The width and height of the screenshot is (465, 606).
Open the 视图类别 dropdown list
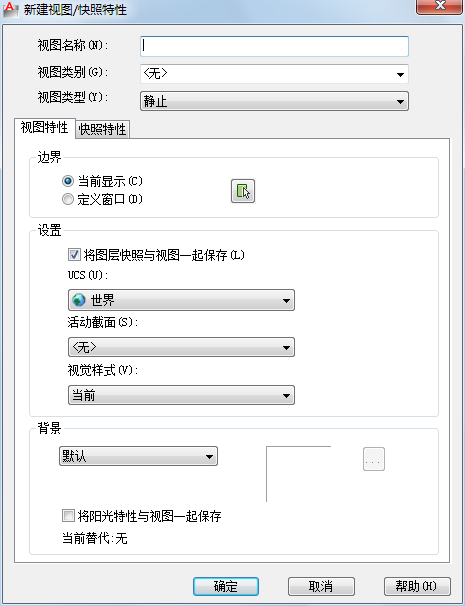[274, 73]
